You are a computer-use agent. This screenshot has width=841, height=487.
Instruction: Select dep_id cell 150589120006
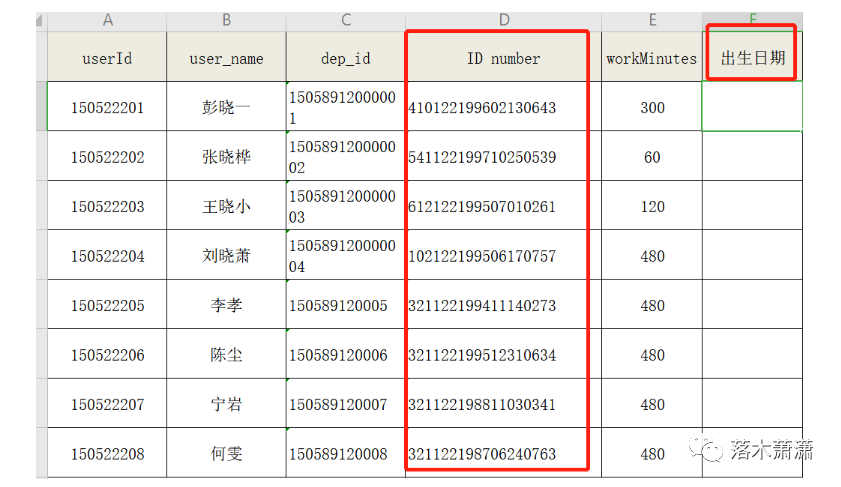click(x=345, y=354)
